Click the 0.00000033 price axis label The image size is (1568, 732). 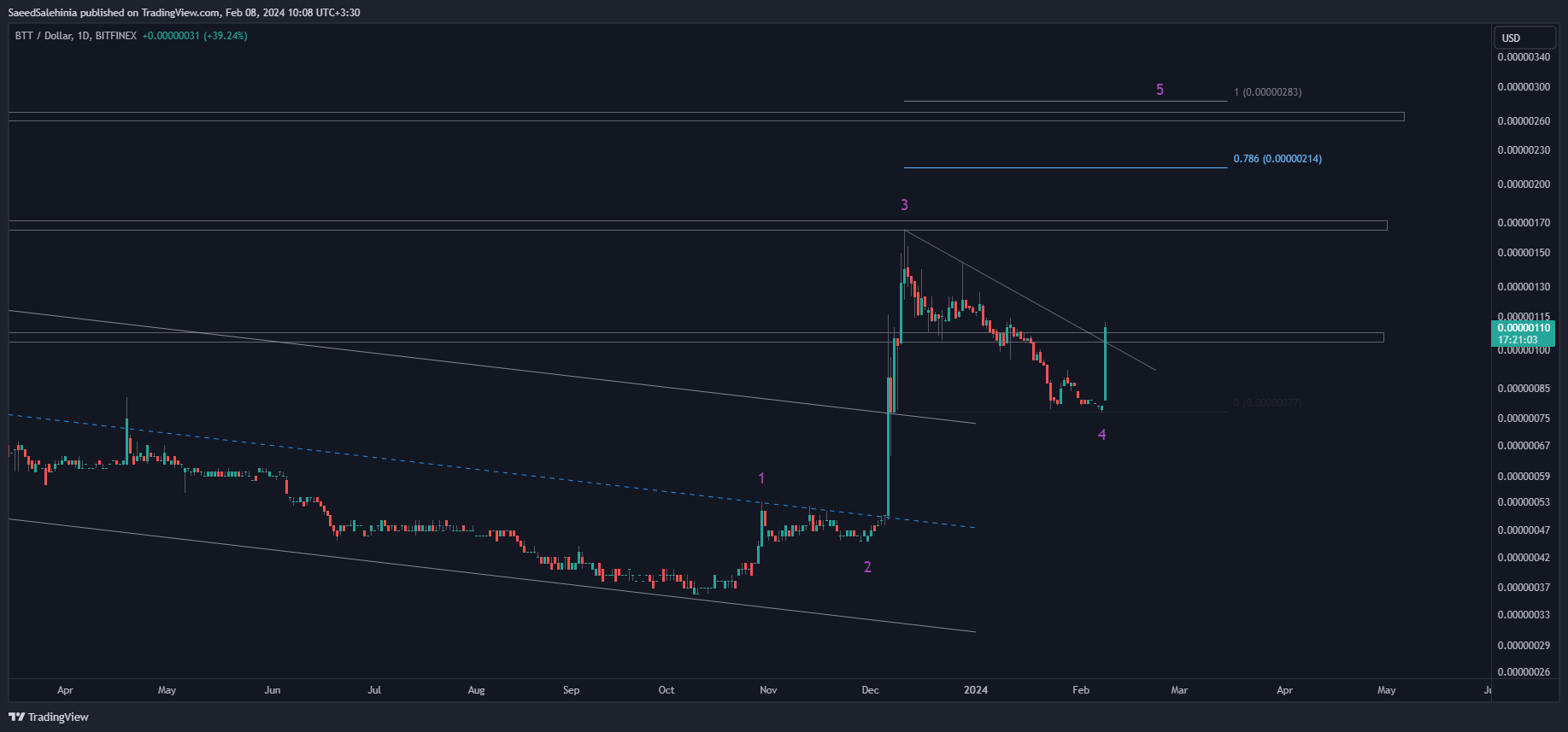(1524, 615)
